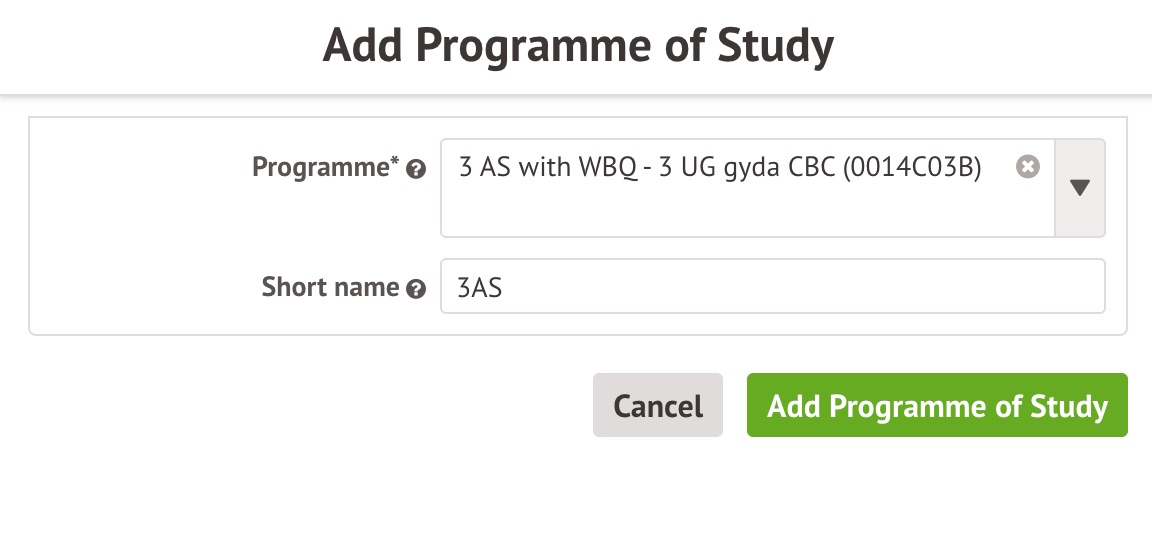The width and height of the screenshot is (1152, 554).
Task: Click the "3AS" text in Short name
Action: 479,288
